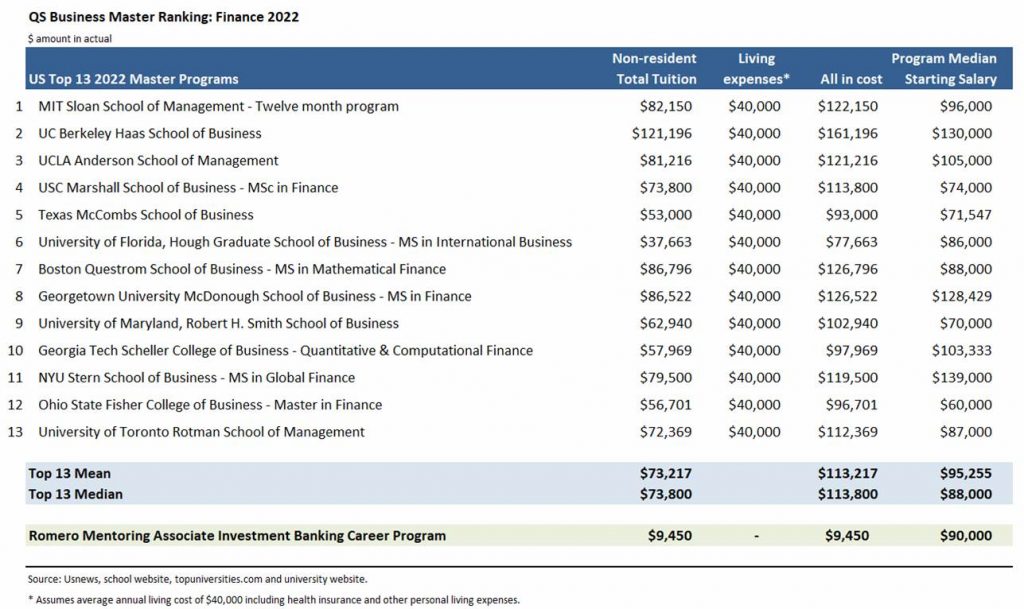
Task: Select 'University of Maryland, Robert H. Smith' name
Action: click(218, 324)
